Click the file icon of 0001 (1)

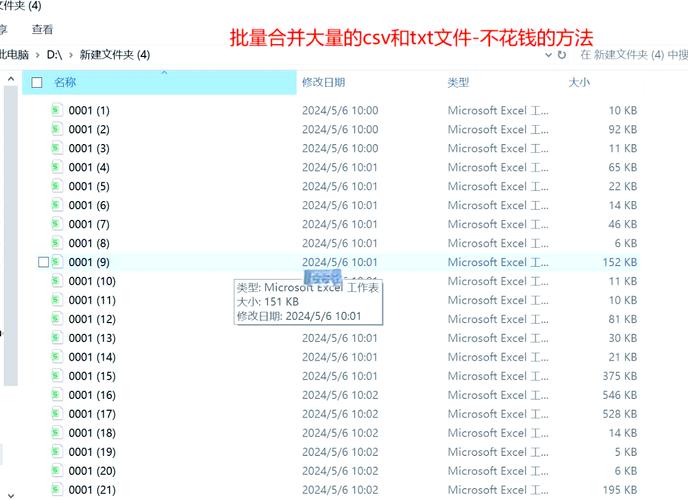click(57, 110)
